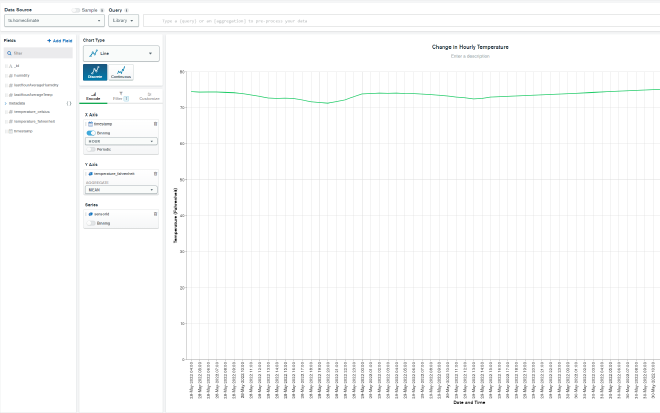Select the Discrete line chart icon
The width and height of the screenshot is (660, 413).
click(95, 72)
